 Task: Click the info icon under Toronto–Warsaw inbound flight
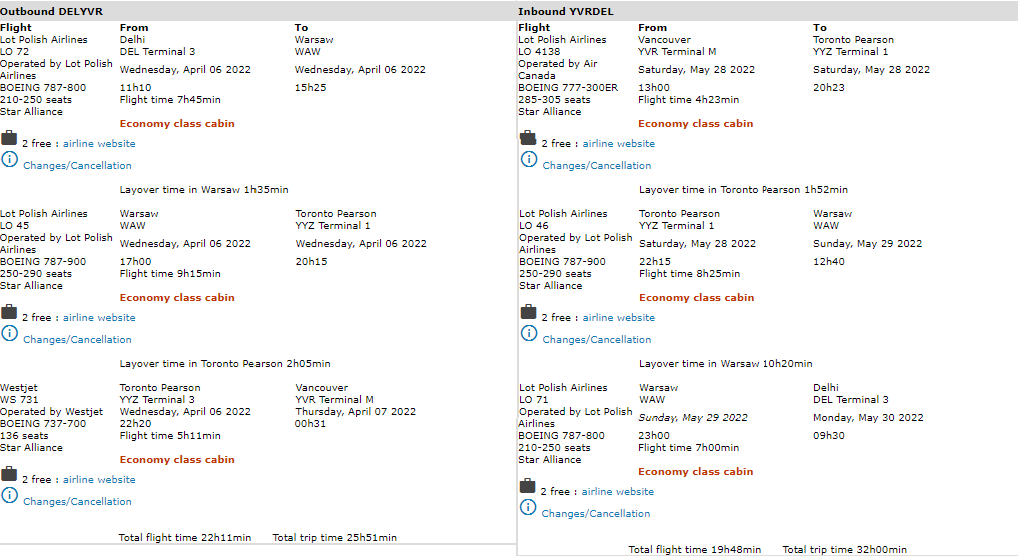528,334
